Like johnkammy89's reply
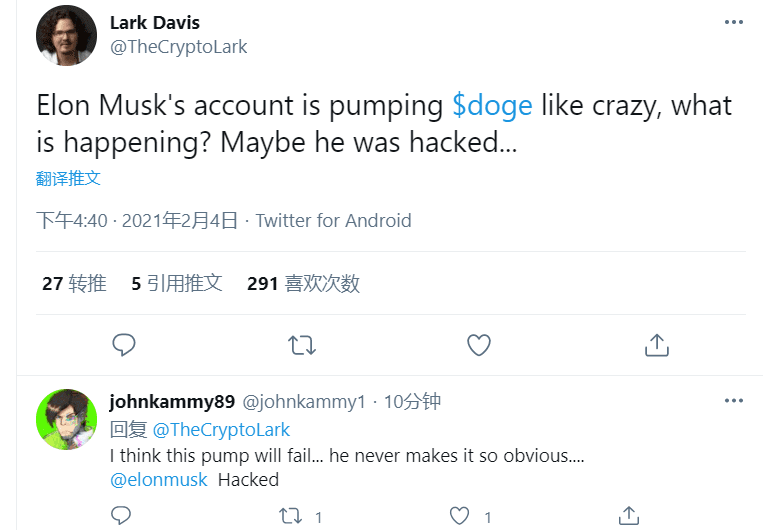The height and width of the screenshot is (530, 763). [x=460, y=516]
